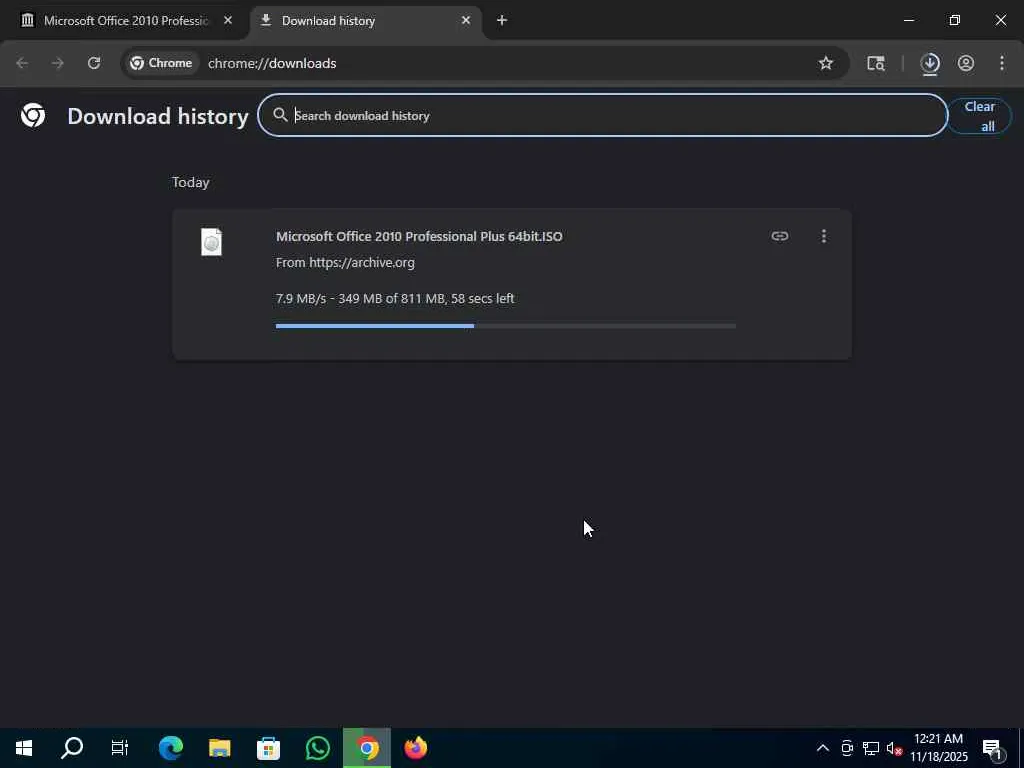Switch to Microsoft Office 2010 Professional tab
1024x768 pixels.
pyautogui.click(x=125, y=20)
